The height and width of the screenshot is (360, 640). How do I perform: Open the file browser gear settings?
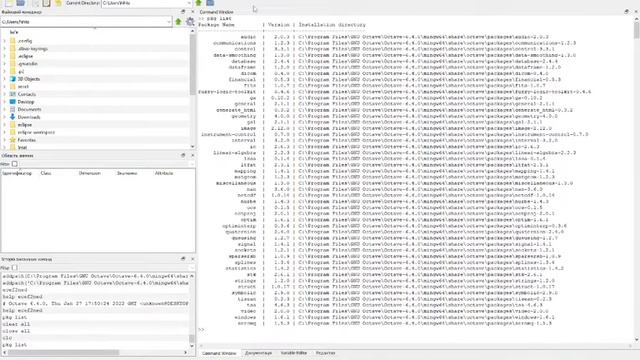click(190, 22)
